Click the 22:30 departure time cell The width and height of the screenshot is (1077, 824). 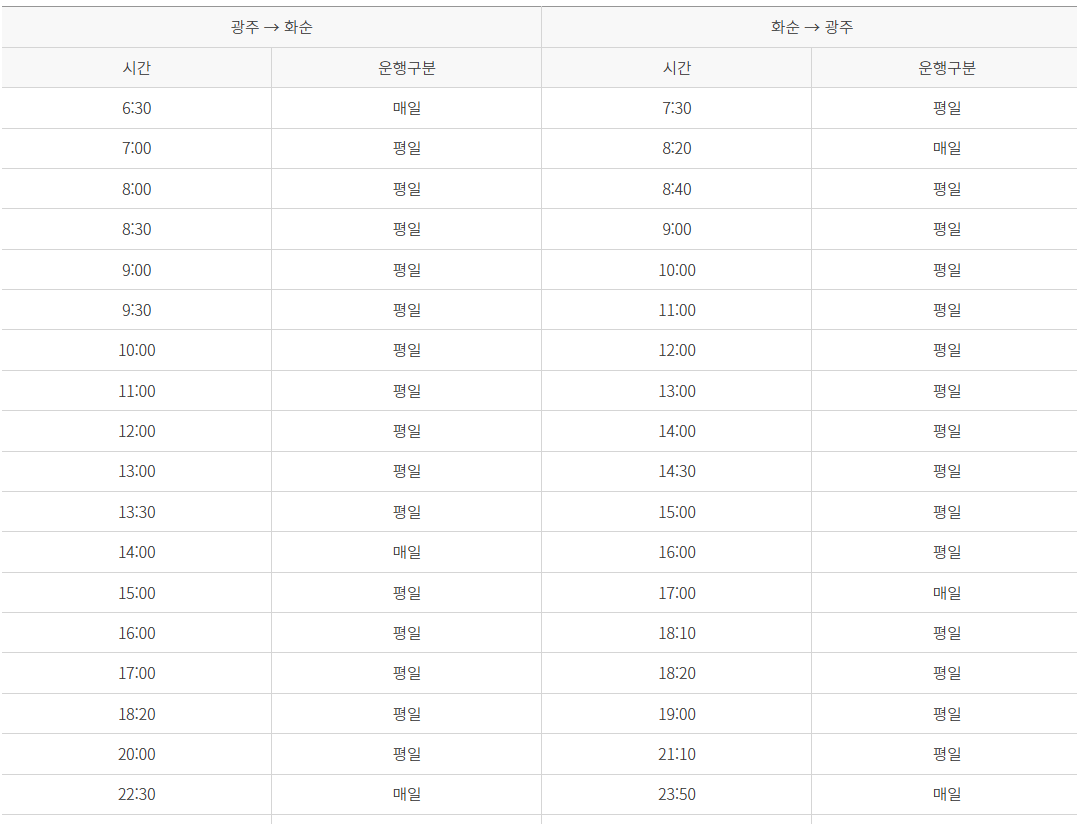point(135,794)
